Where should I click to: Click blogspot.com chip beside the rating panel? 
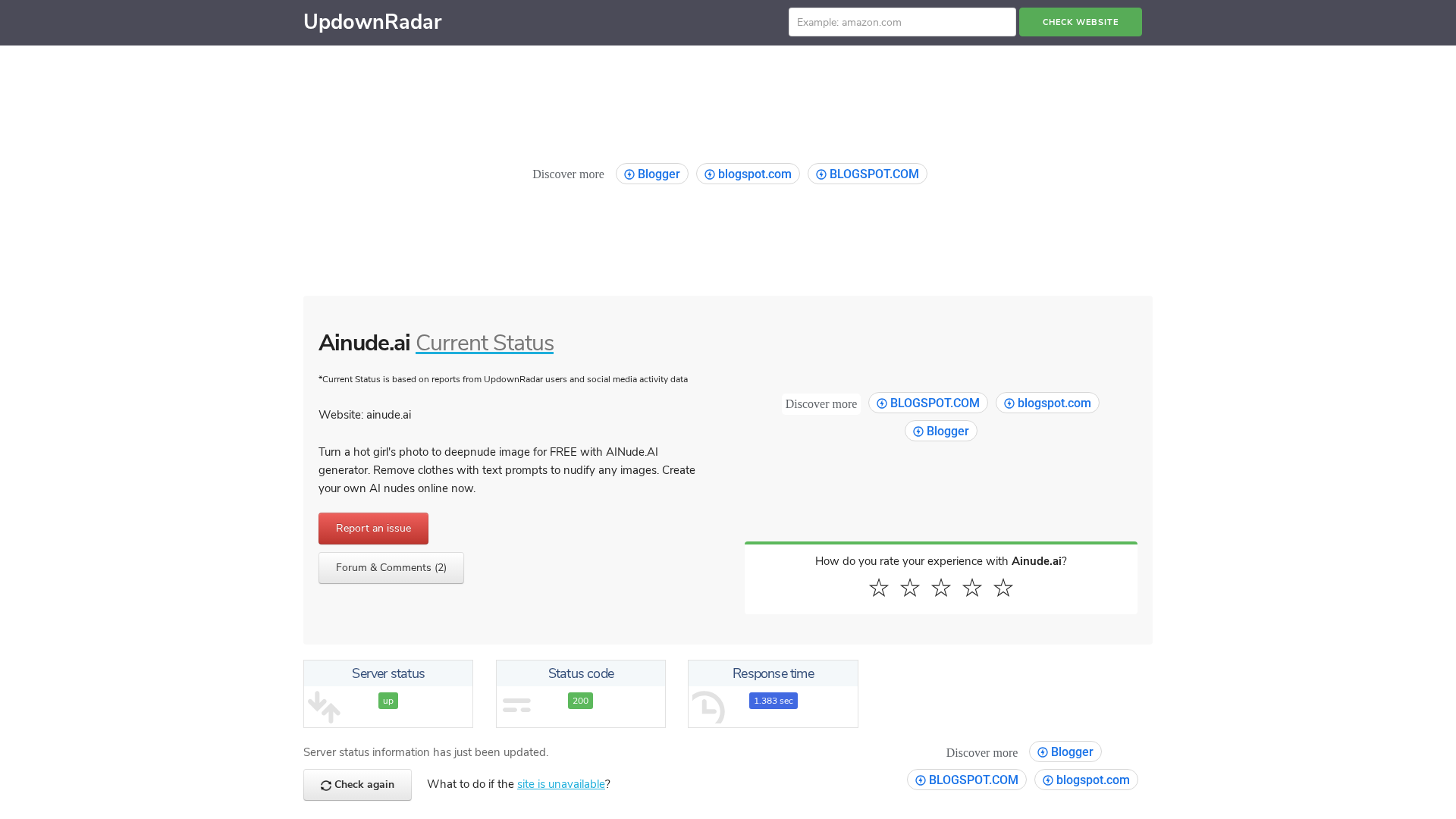(1046, 403)
